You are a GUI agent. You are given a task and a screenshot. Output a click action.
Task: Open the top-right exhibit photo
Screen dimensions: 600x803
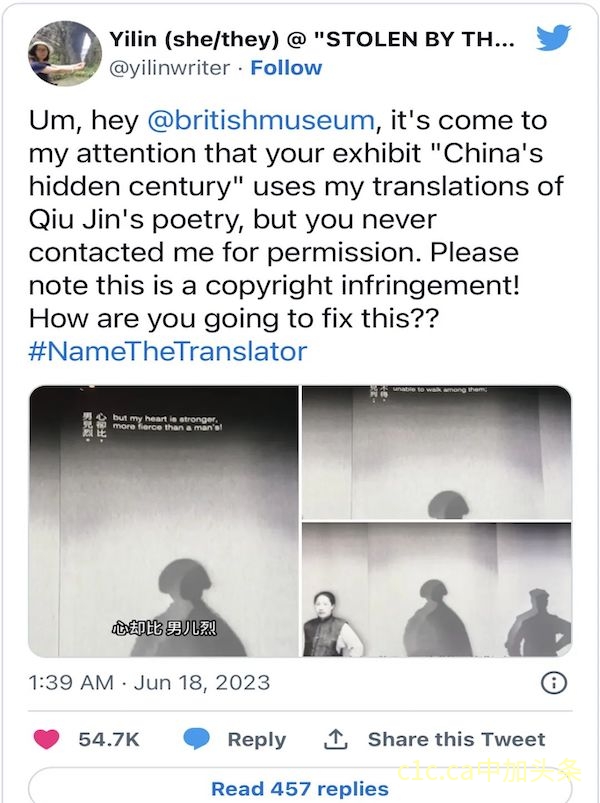pos(437,451)
